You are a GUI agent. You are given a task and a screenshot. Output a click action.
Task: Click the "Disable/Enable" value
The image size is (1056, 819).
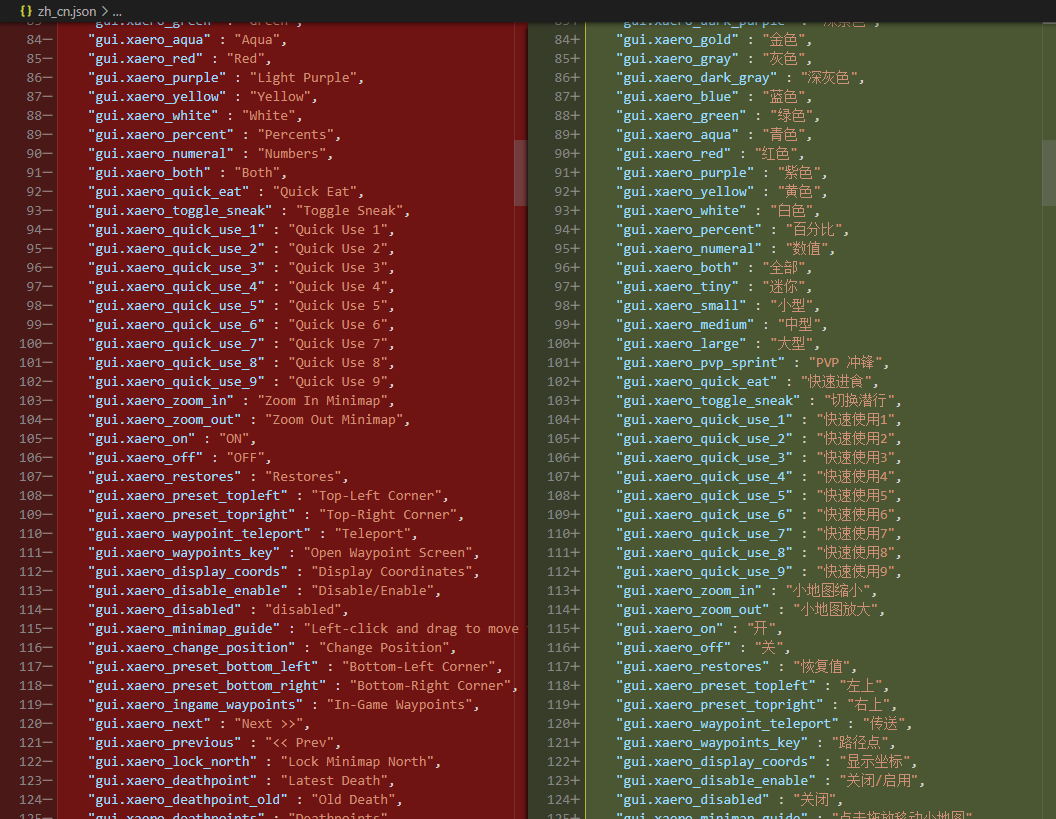(372, 591)
